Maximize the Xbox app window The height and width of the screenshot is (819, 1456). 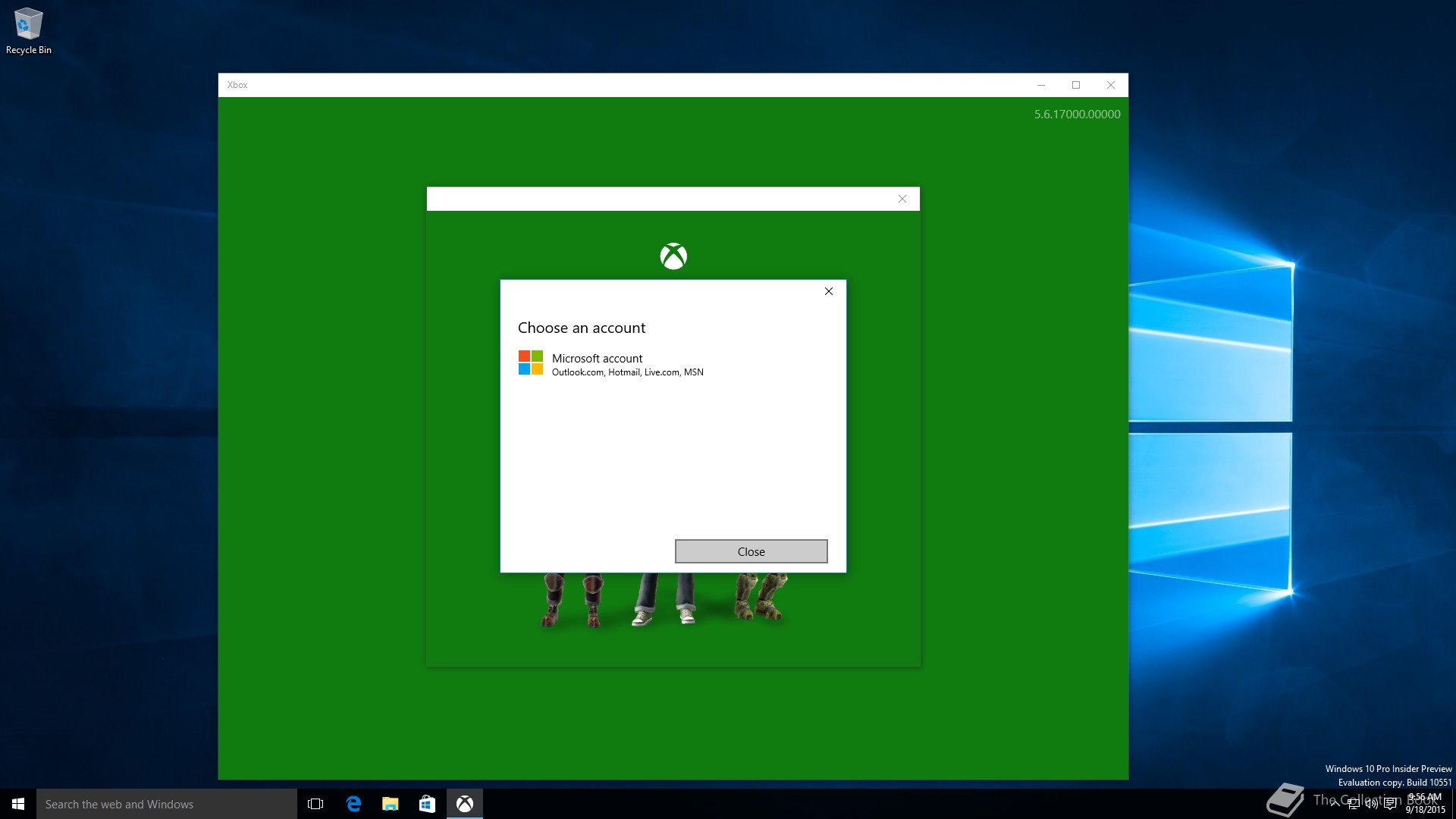(1076, 85)
